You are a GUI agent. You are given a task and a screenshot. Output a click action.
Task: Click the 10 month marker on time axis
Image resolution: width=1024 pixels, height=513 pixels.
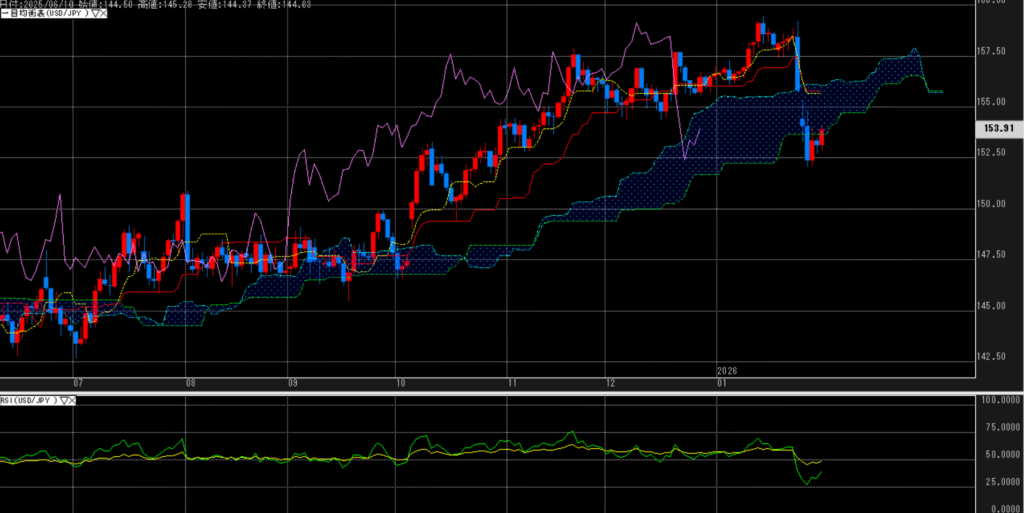click(400, 383)
